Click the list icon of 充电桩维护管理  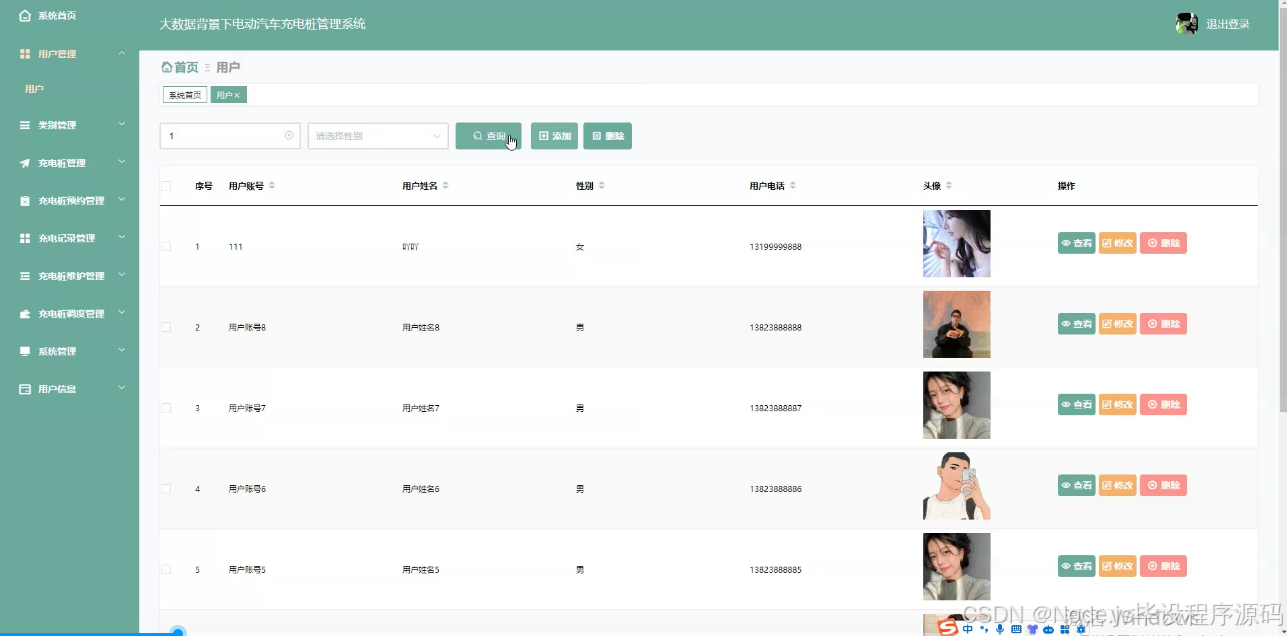tap(25, 276)
